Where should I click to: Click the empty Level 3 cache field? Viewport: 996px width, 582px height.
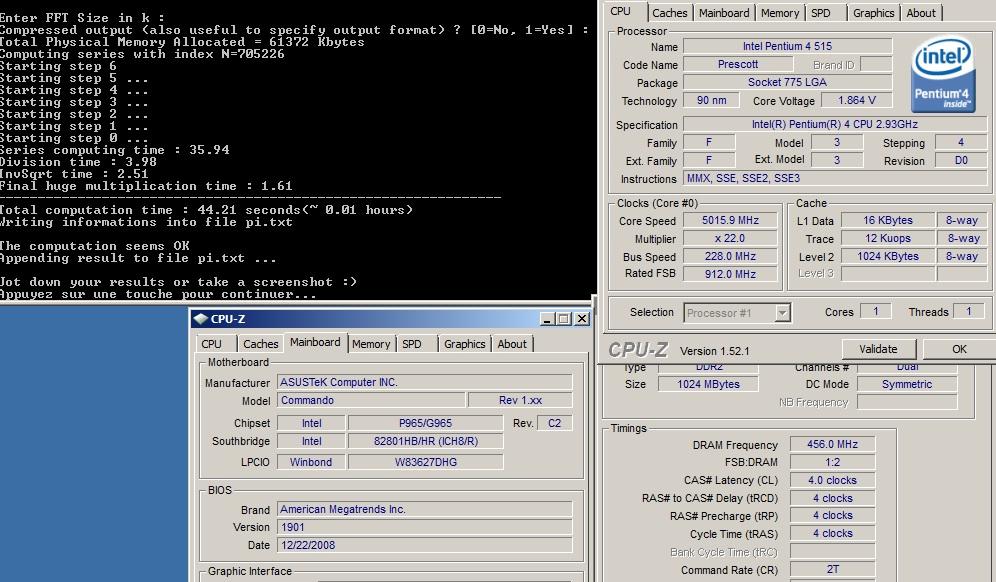[888, 274]
